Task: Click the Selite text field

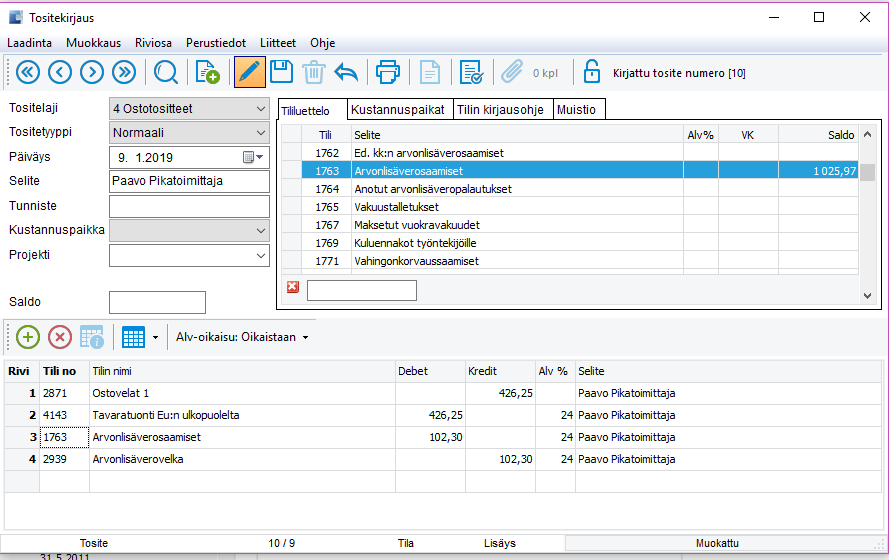Action: click(189, 181)
